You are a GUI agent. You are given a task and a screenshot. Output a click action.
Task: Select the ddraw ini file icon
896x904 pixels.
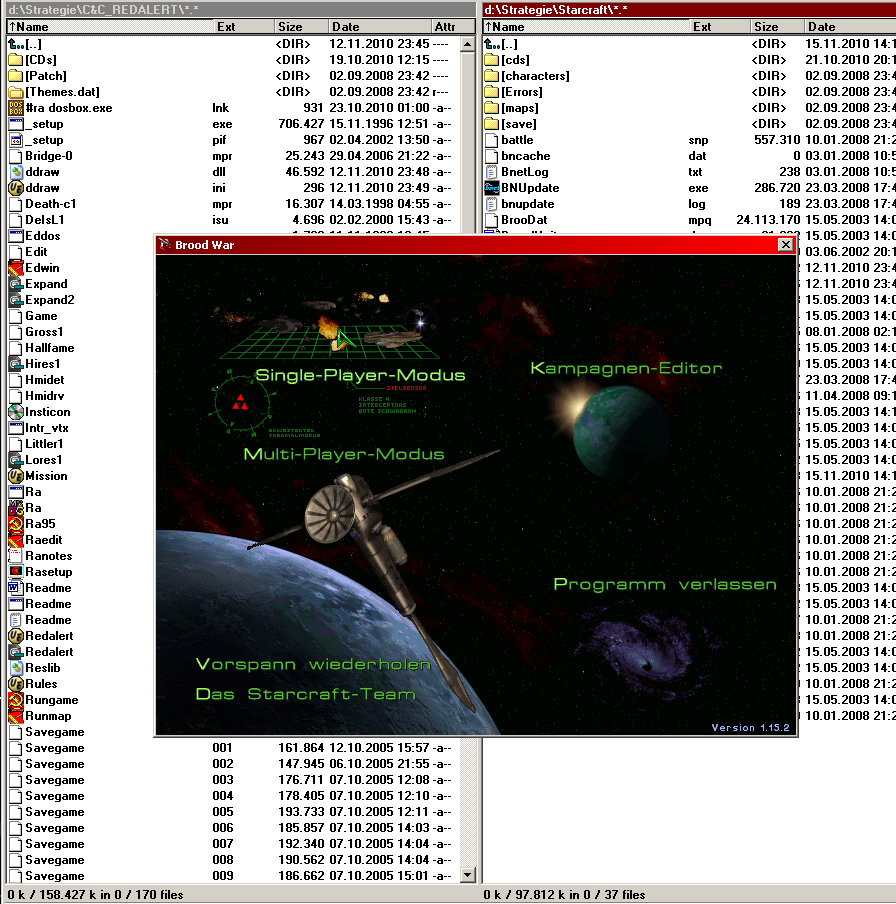(16, 188)
